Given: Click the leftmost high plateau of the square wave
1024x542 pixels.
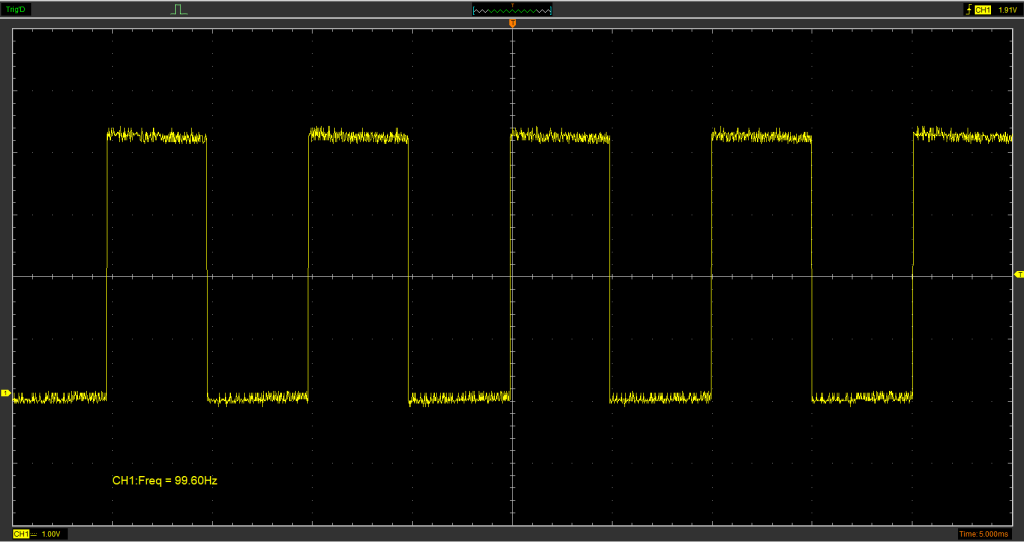Looking at the screenshot, I should pyautogui.click(x=156, y=135).
